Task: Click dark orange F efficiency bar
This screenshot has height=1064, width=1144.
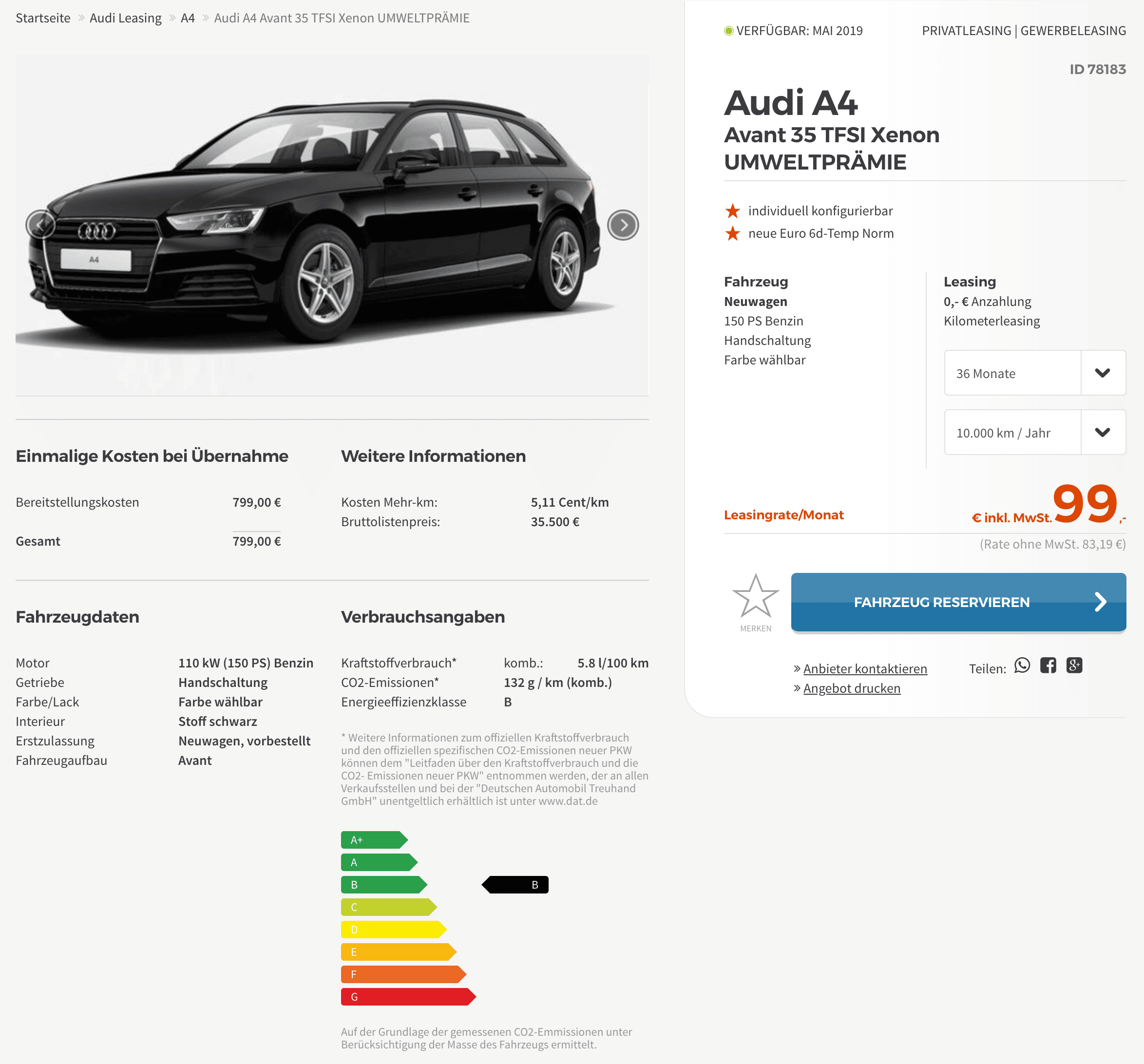Action: (403, 975)
